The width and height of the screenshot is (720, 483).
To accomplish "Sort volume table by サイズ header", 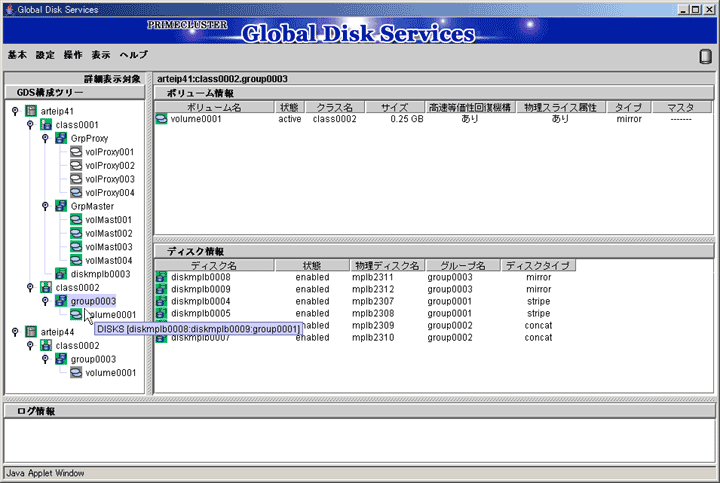I will click(394, 107).
